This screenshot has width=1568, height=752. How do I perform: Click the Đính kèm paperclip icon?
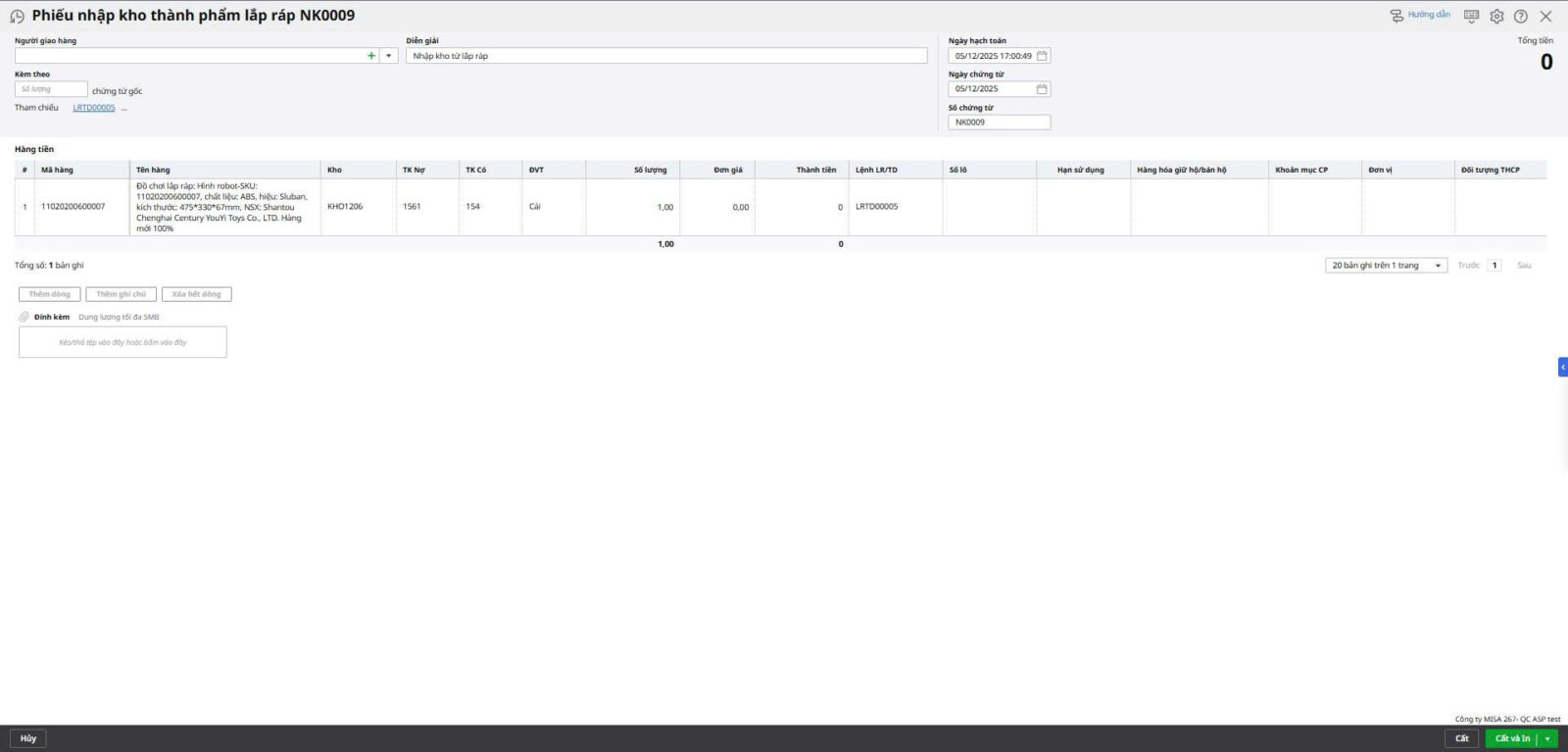pyautogui.click(x=24, y=317)
